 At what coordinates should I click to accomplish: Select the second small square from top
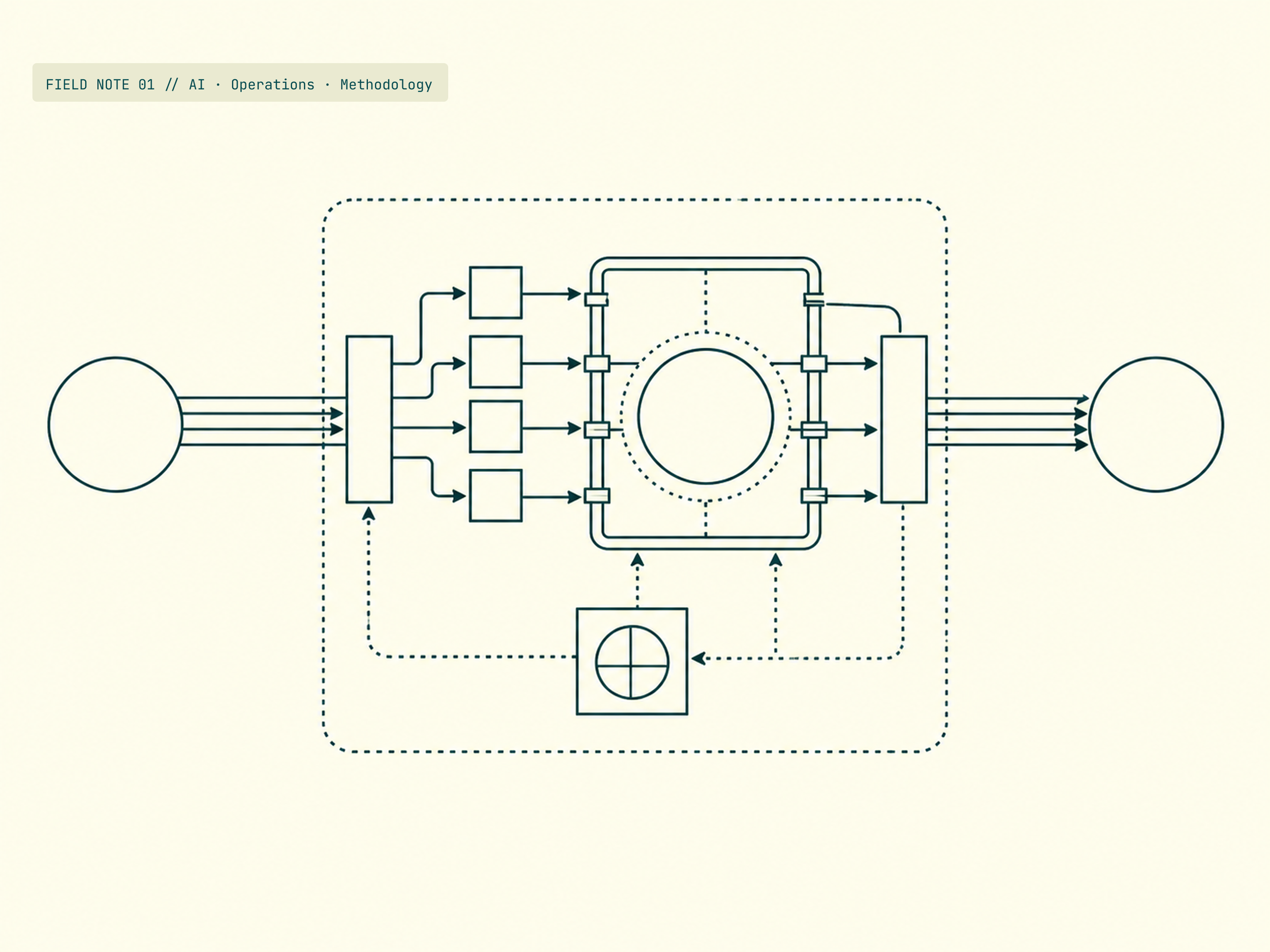[x=495, y=362]
